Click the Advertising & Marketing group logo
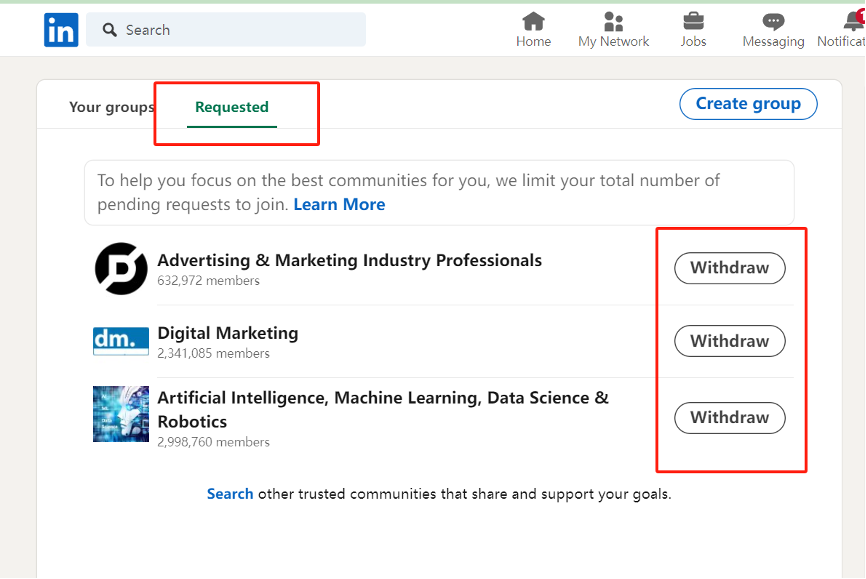This screenshot has height=579, width=866. pos(121,269)
